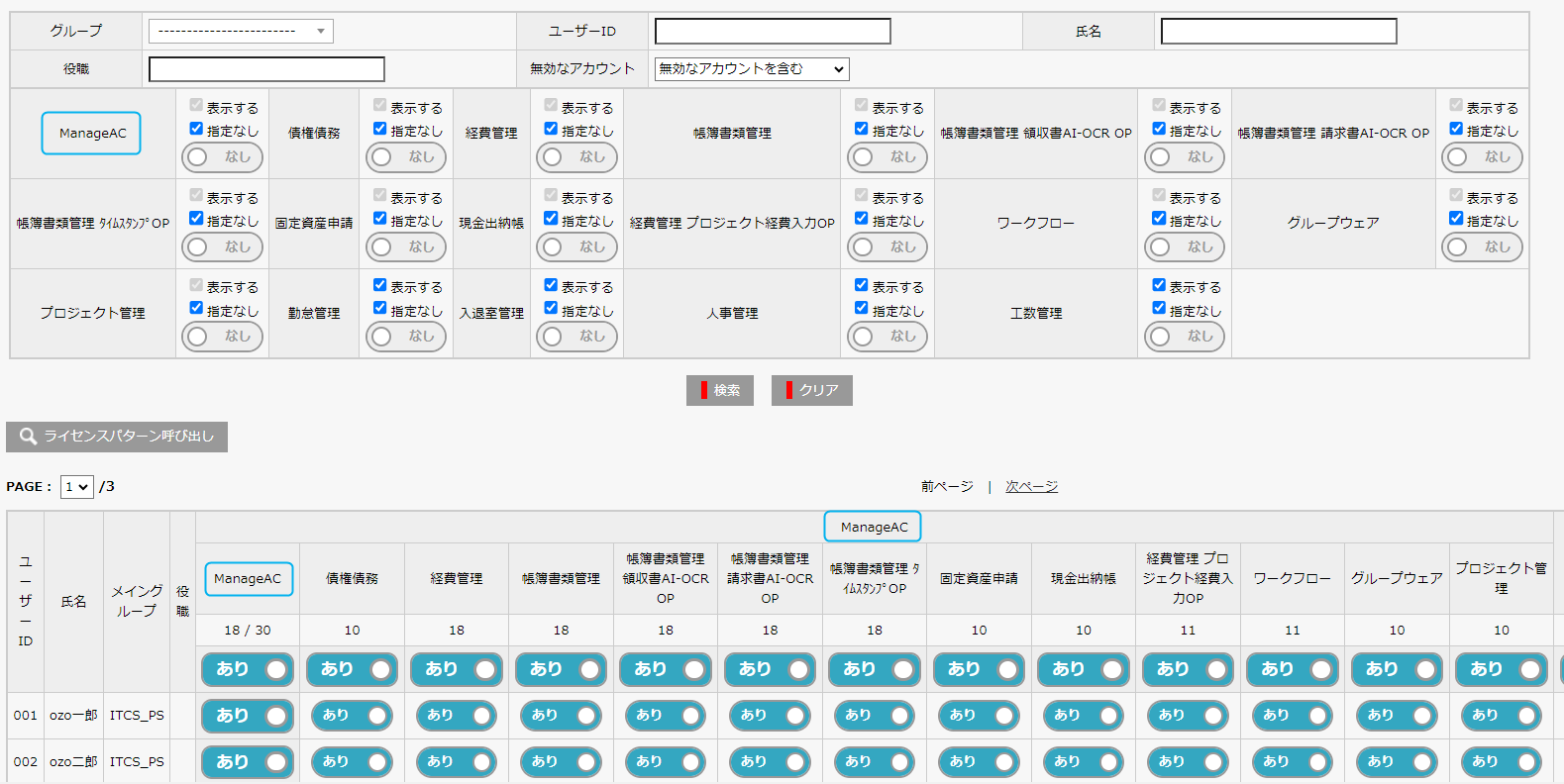
Task: Toggle 指定なし checkbox for ManageAC filter
Action: 196,129
